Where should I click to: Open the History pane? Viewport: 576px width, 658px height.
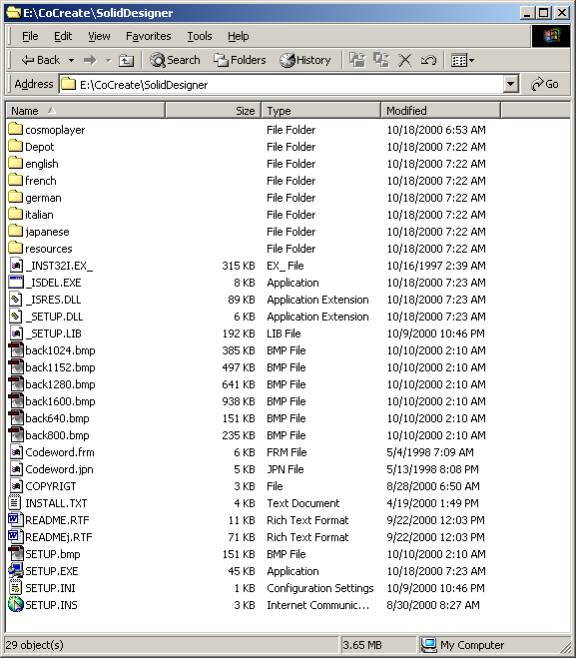(305, 60)
